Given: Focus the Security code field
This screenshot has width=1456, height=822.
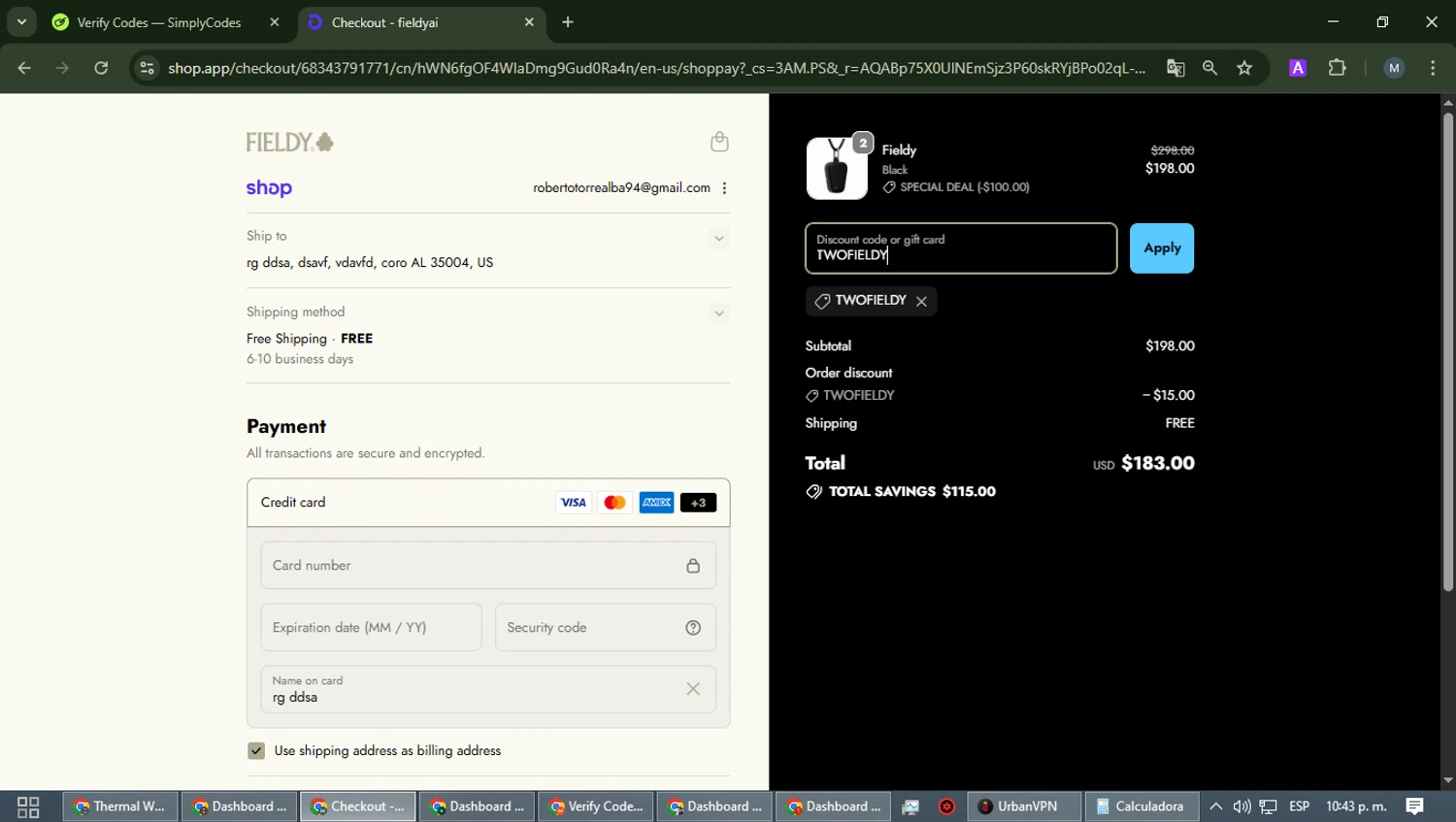Looking at the screenshot, I should pos(606,628).
